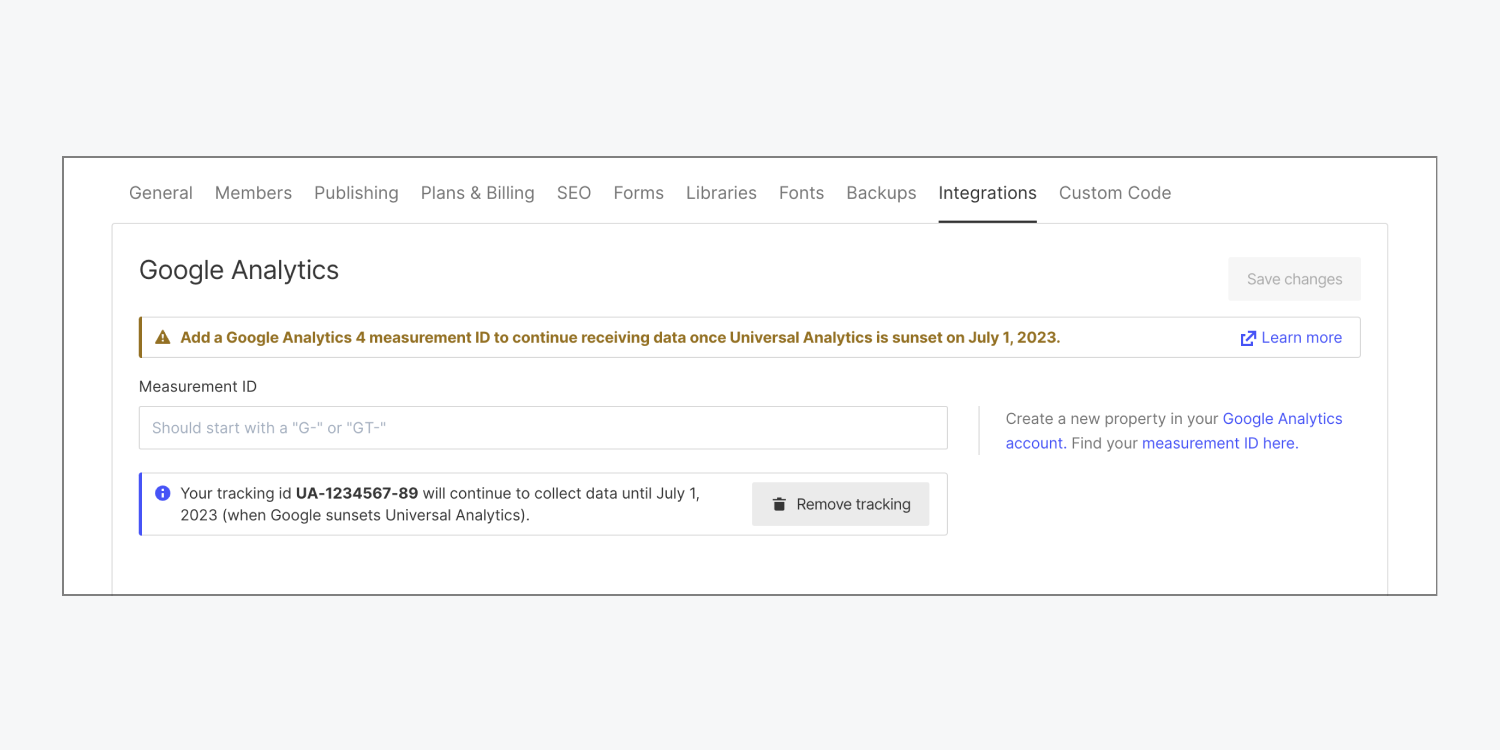Open the Publishing tab

(356, 193)
